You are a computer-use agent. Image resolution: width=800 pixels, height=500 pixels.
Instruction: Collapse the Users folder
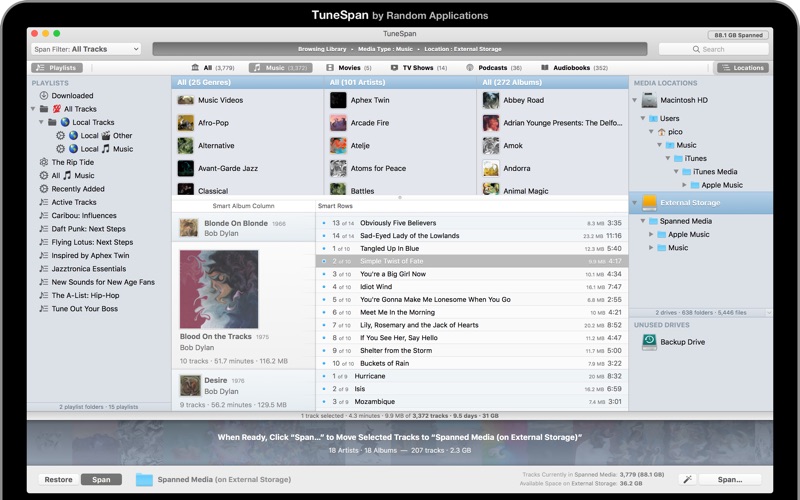point(643,118)
